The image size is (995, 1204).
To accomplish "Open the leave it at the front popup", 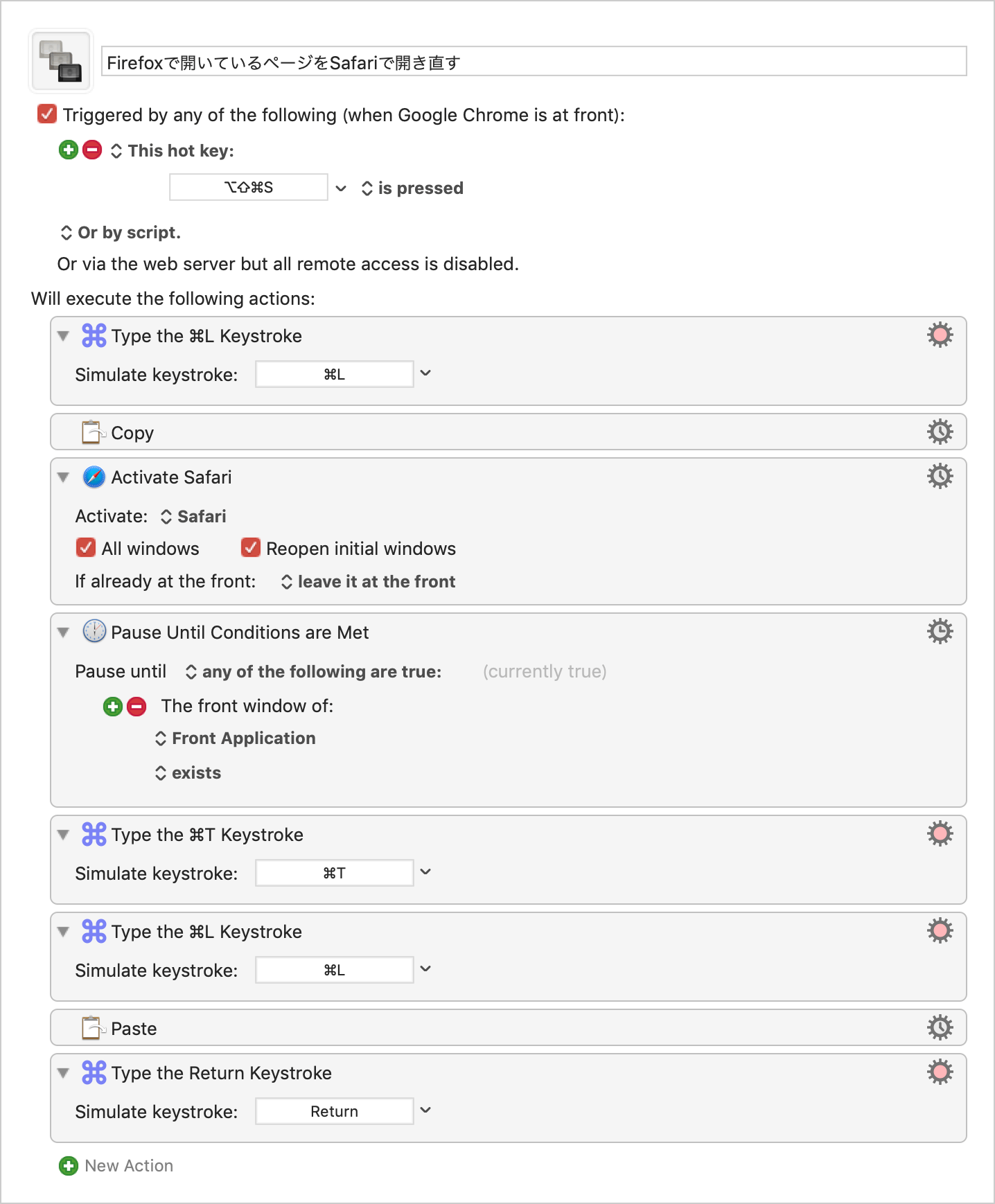I will click(x=369, y=582).
